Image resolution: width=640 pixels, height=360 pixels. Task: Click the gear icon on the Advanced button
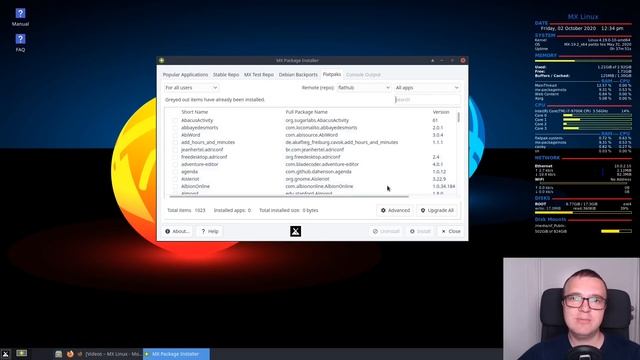pyautogui.click(x=383, y=210)
